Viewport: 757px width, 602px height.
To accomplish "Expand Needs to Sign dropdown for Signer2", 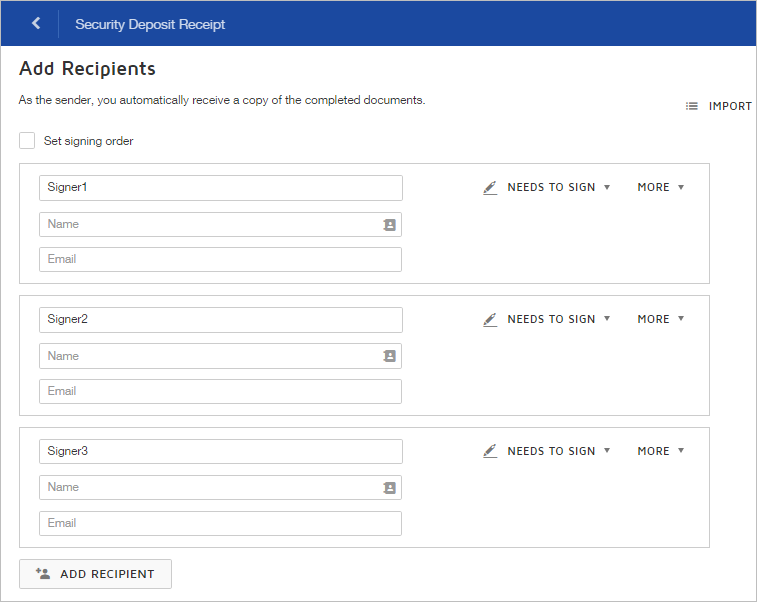I will [558, 319].
